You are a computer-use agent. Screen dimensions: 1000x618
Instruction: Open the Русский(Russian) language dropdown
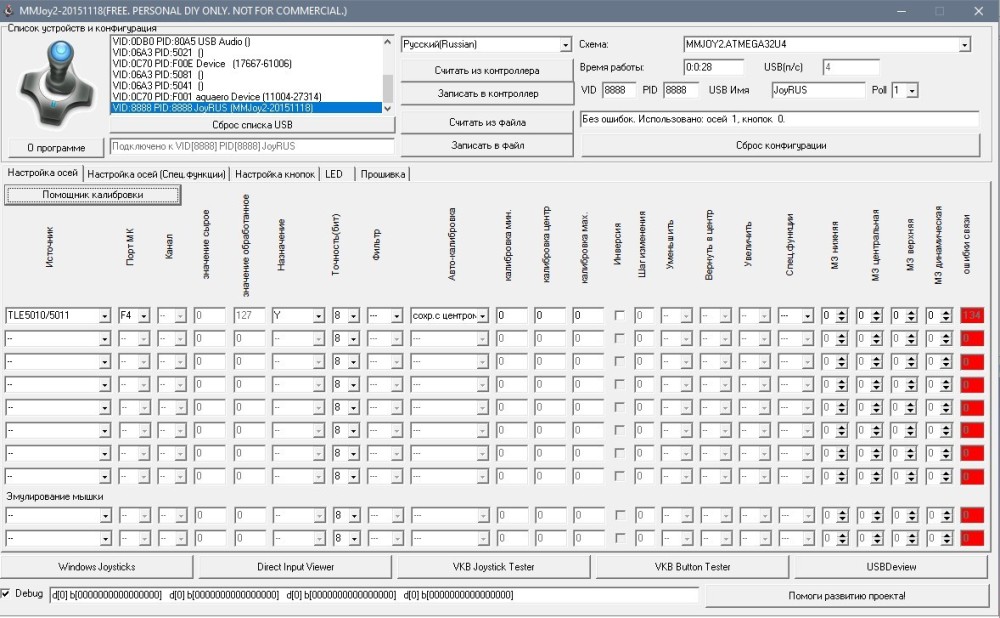point(565,45)
